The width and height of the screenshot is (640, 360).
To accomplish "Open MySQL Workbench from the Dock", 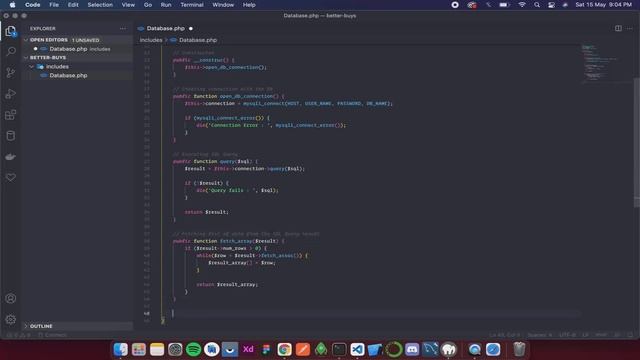I will pyautogui.click(x=430, y=349).
